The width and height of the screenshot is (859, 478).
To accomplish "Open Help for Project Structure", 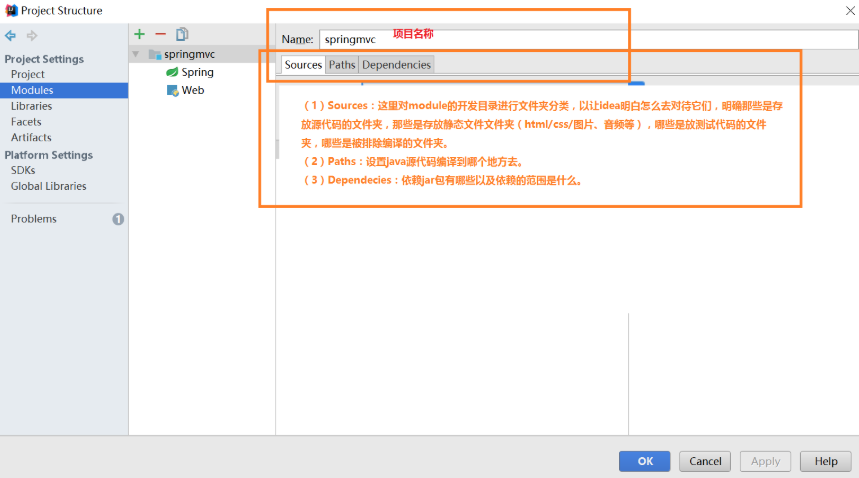I will (x=826, y=461).
